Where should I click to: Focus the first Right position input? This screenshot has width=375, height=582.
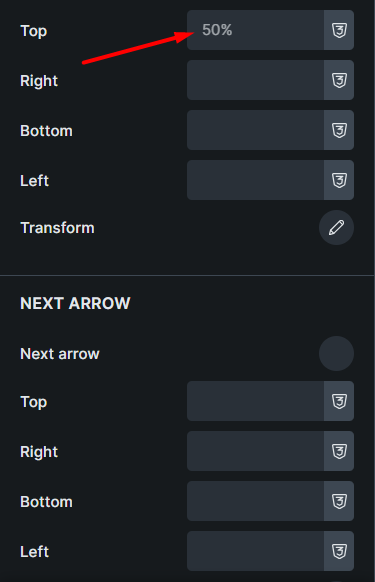tap(255, 80)
